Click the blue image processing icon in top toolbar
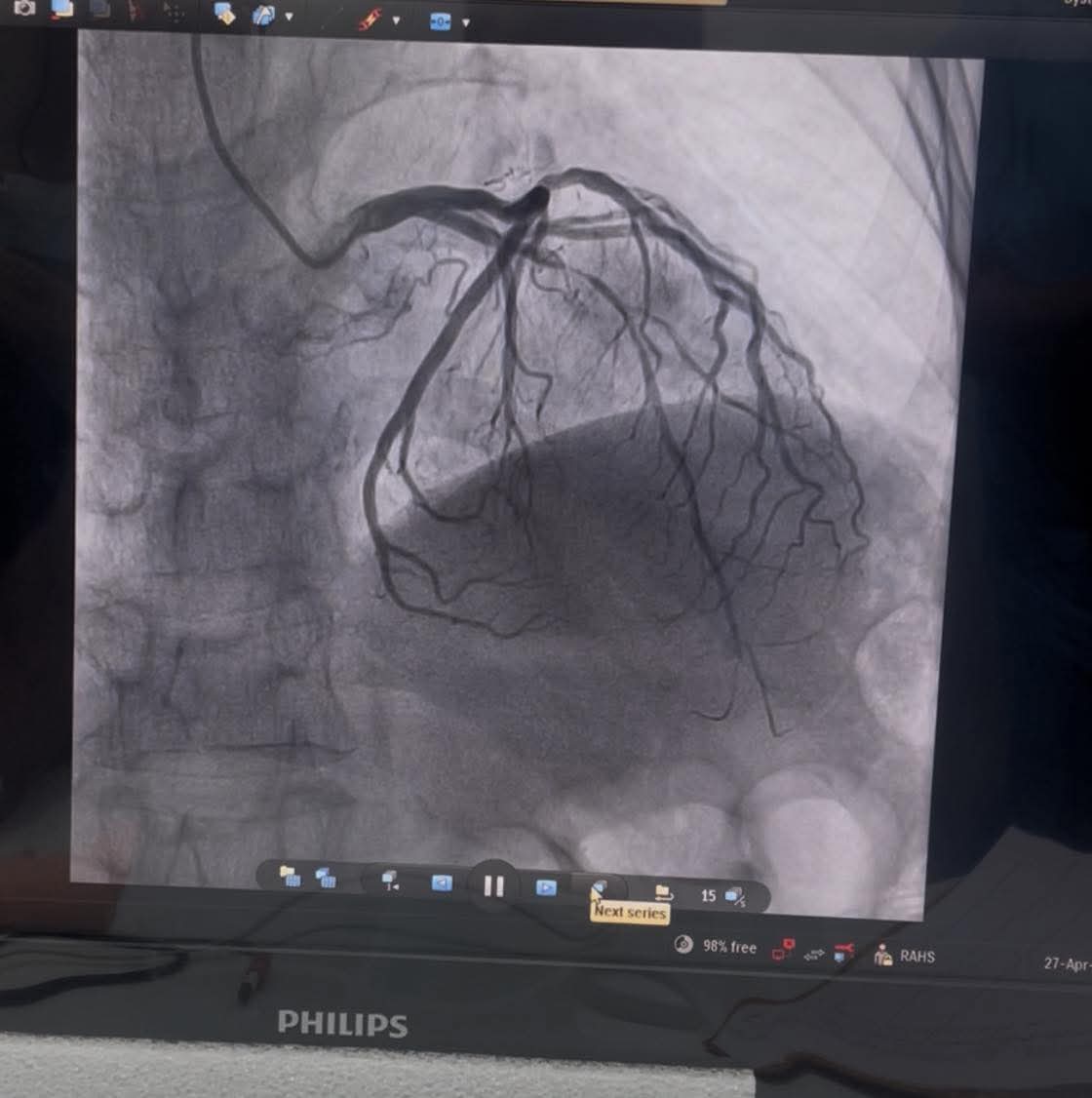This screenshot has width=1092, height=1098. point(263,16)
